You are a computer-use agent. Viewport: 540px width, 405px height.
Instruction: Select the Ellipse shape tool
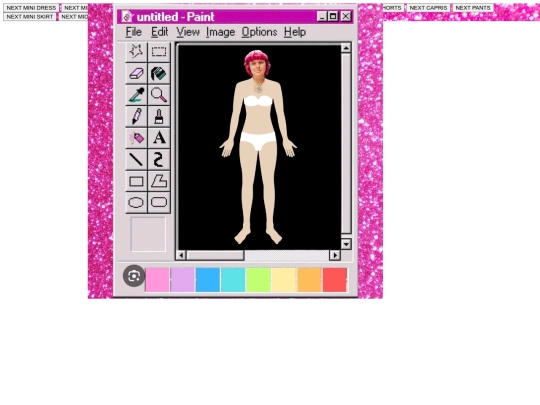point(136,202)
